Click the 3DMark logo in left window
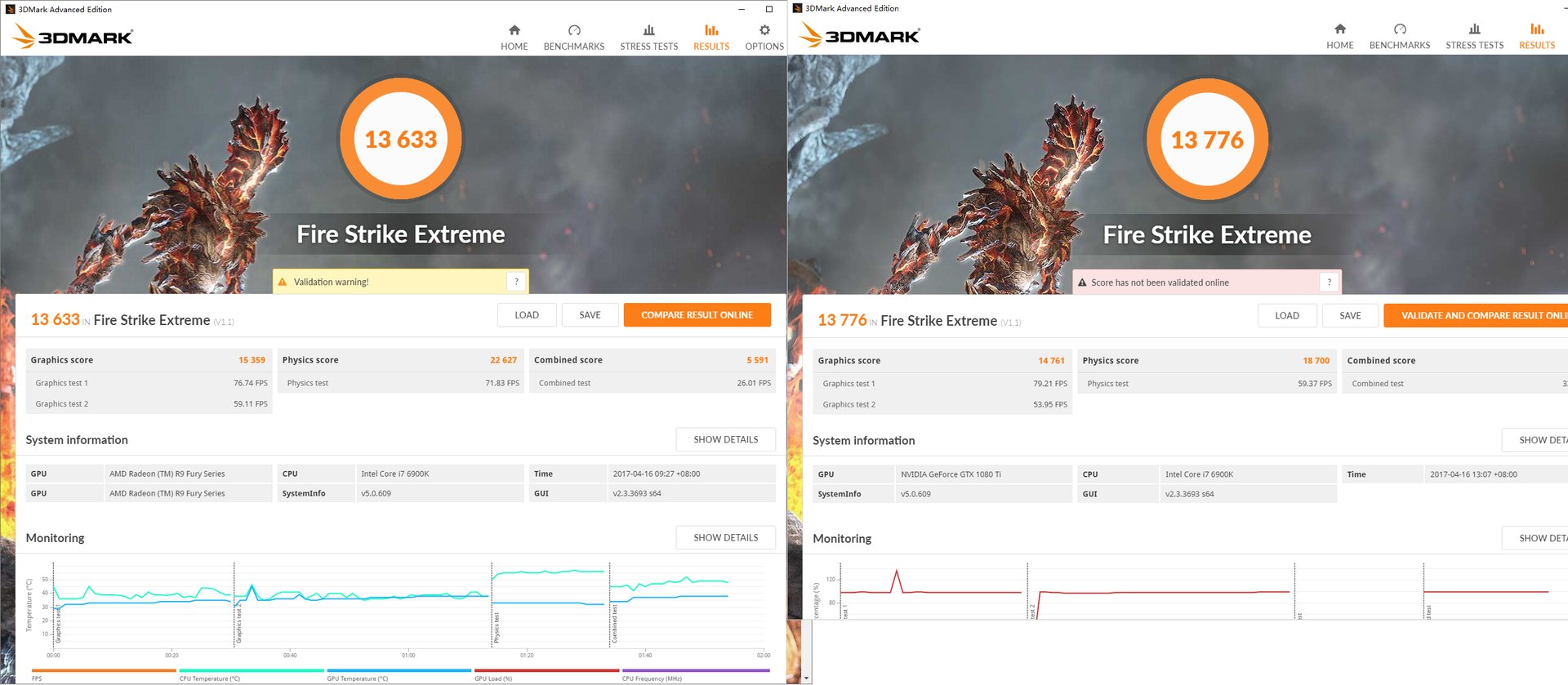 point(73,37)
